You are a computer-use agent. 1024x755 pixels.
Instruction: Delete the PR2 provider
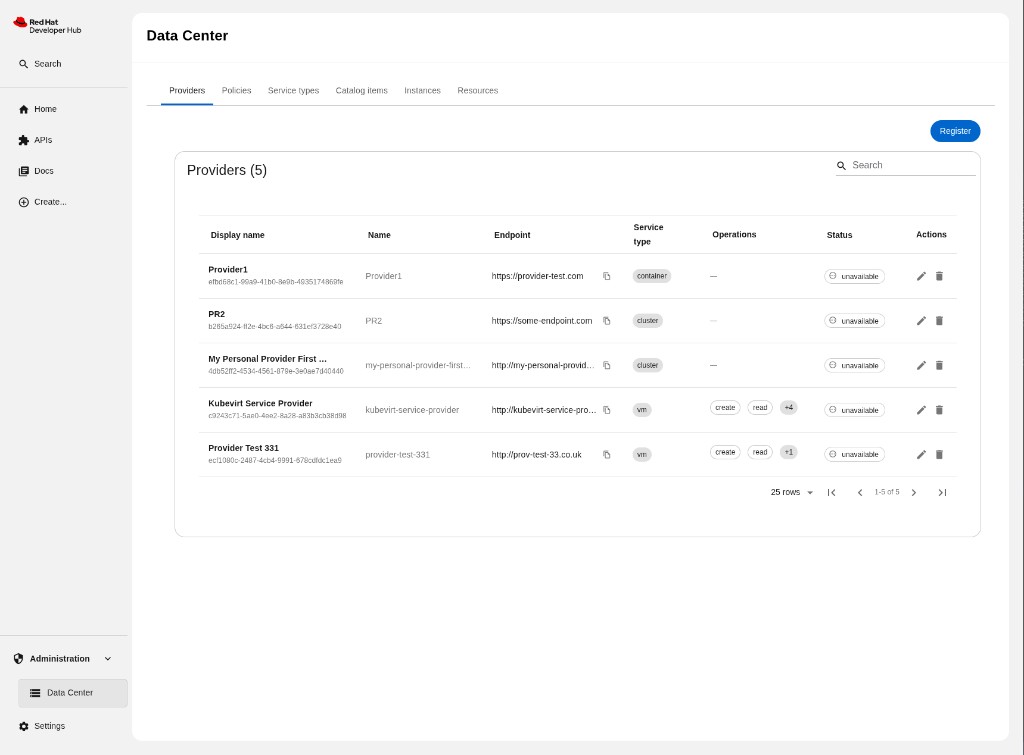click(x=939, y=321)
